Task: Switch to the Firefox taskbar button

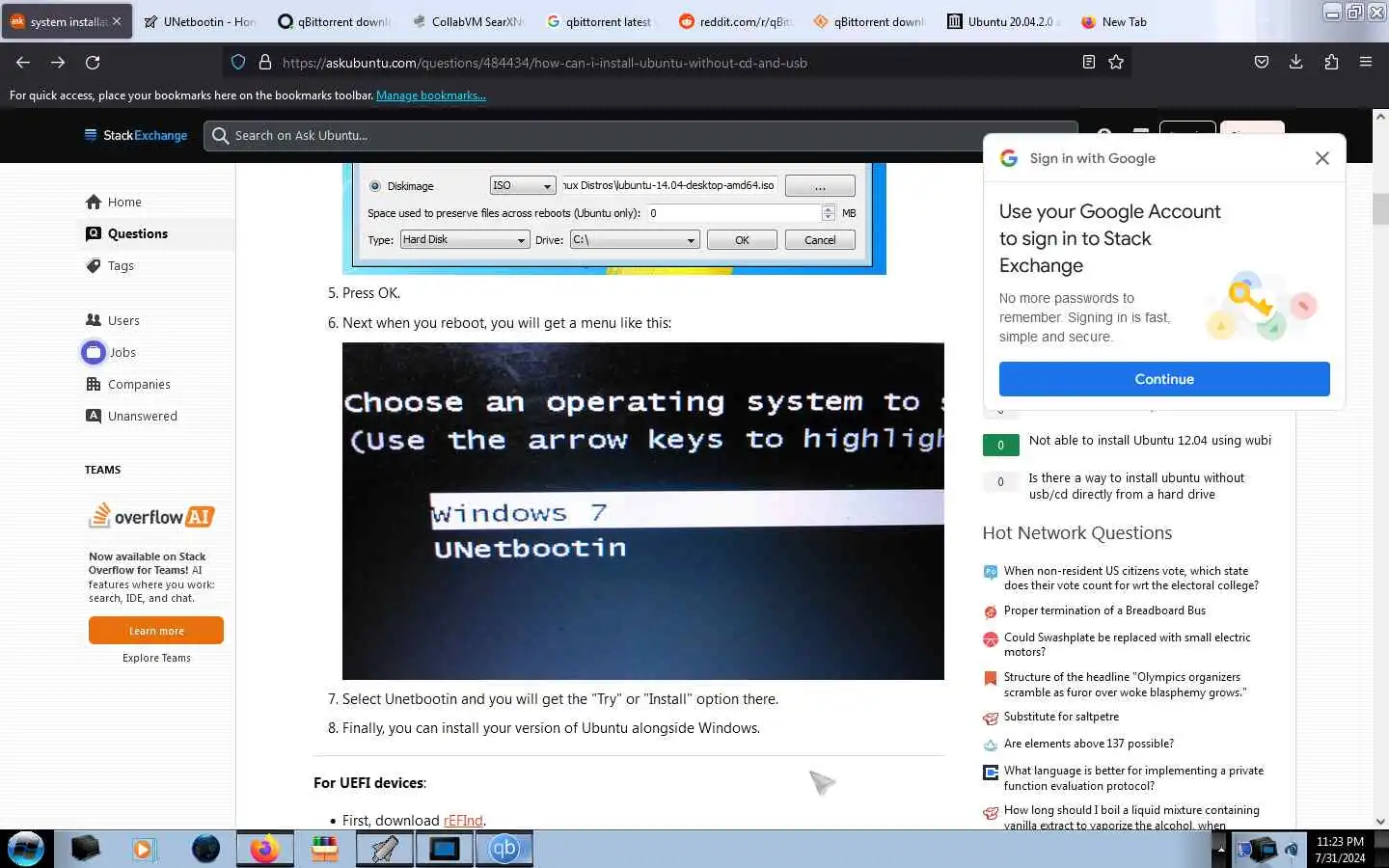Action: pos(264,849)
